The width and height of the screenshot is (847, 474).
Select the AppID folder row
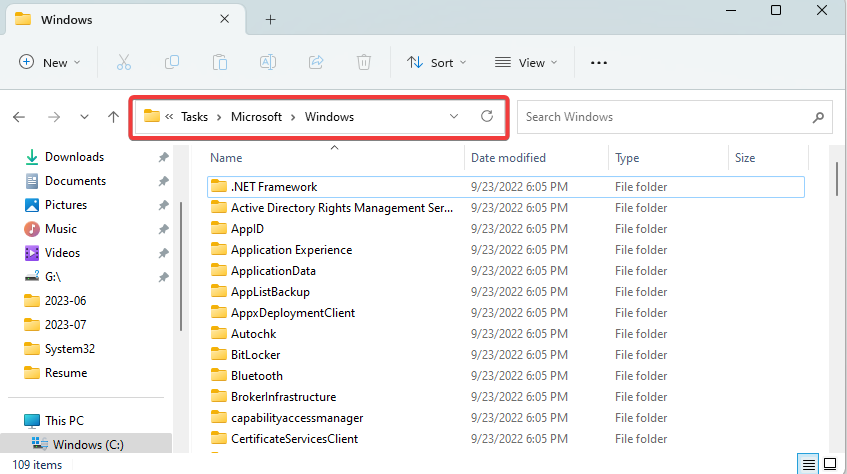click(506, 229)
